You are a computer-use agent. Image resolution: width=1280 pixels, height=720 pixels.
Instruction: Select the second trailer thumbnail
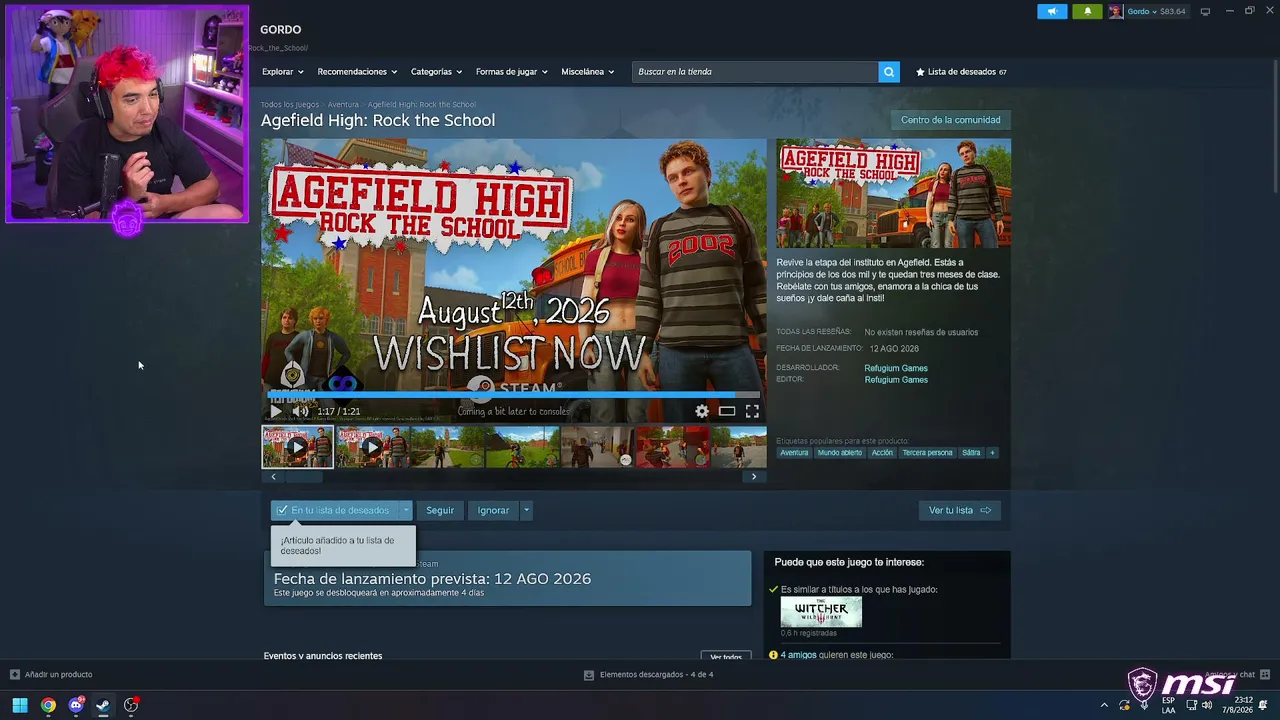372,447
